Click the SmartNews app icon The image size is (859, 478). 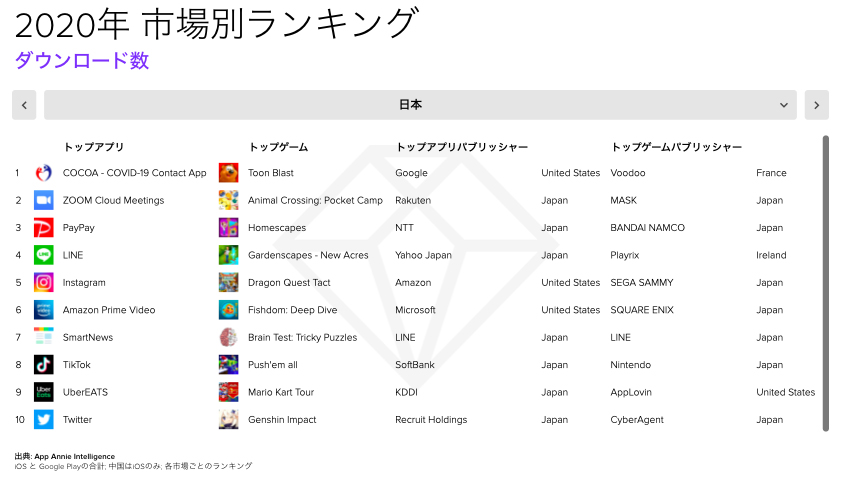[44, 337]
